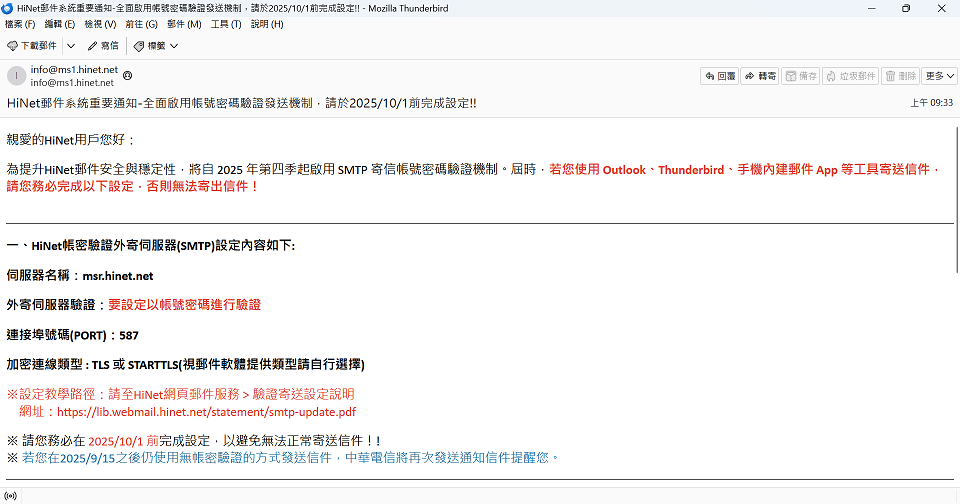Open the smtp-update.pdf link
The height and width of the screenshot is (504, 960).
tap(206, 412)
